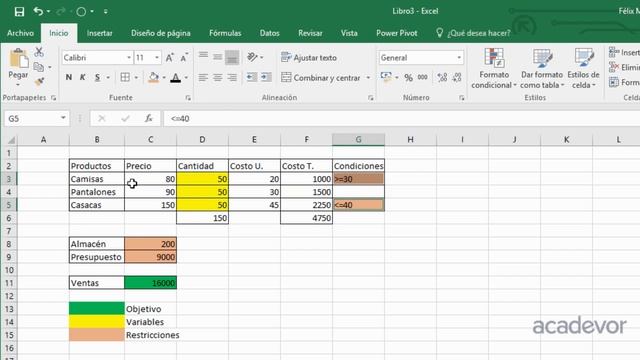Open the Datos tab
Screen dimensions: 640x360
(x=269, y=33)
